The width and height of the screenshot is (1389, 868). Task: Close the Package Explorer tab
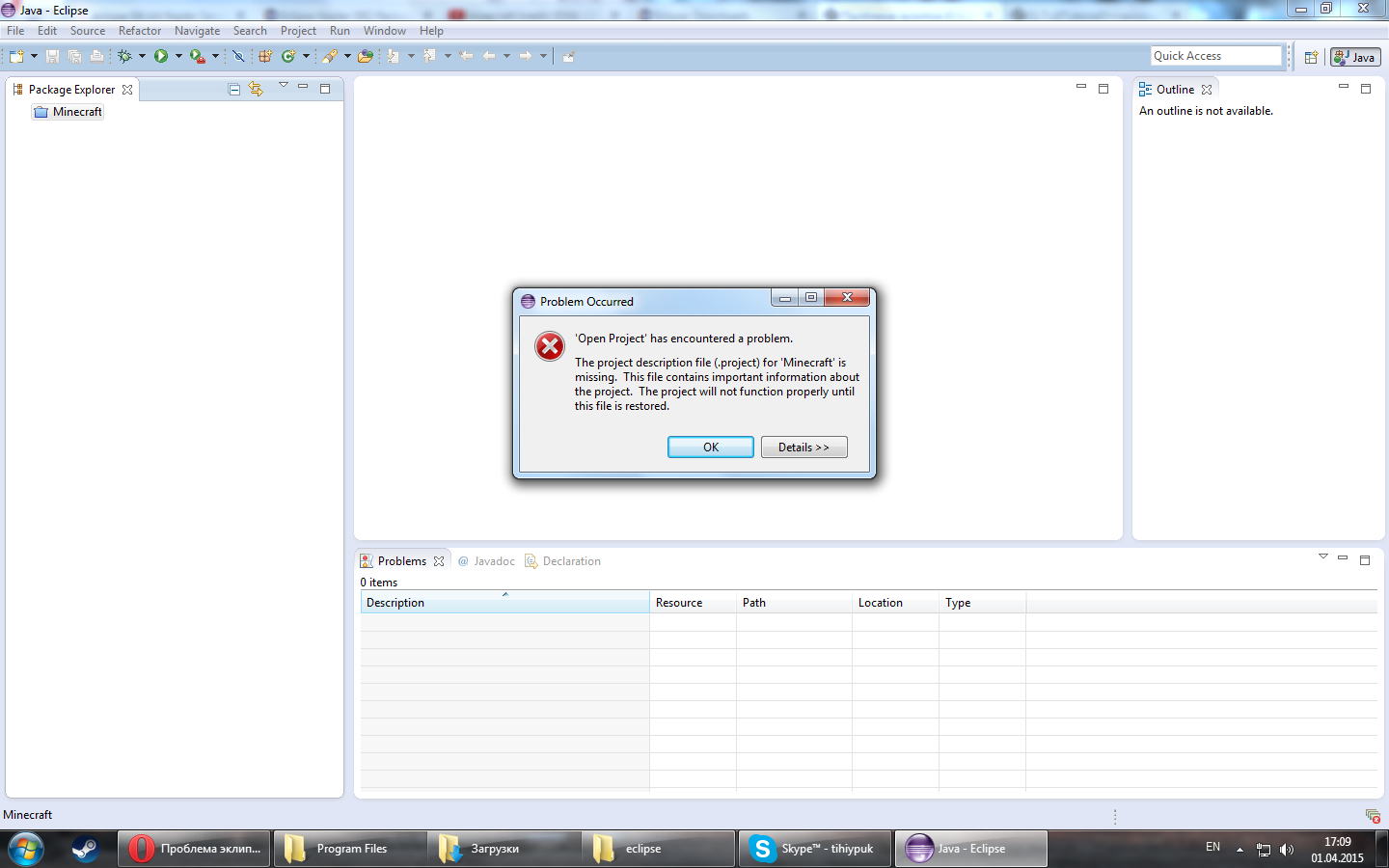pos(127,90)
